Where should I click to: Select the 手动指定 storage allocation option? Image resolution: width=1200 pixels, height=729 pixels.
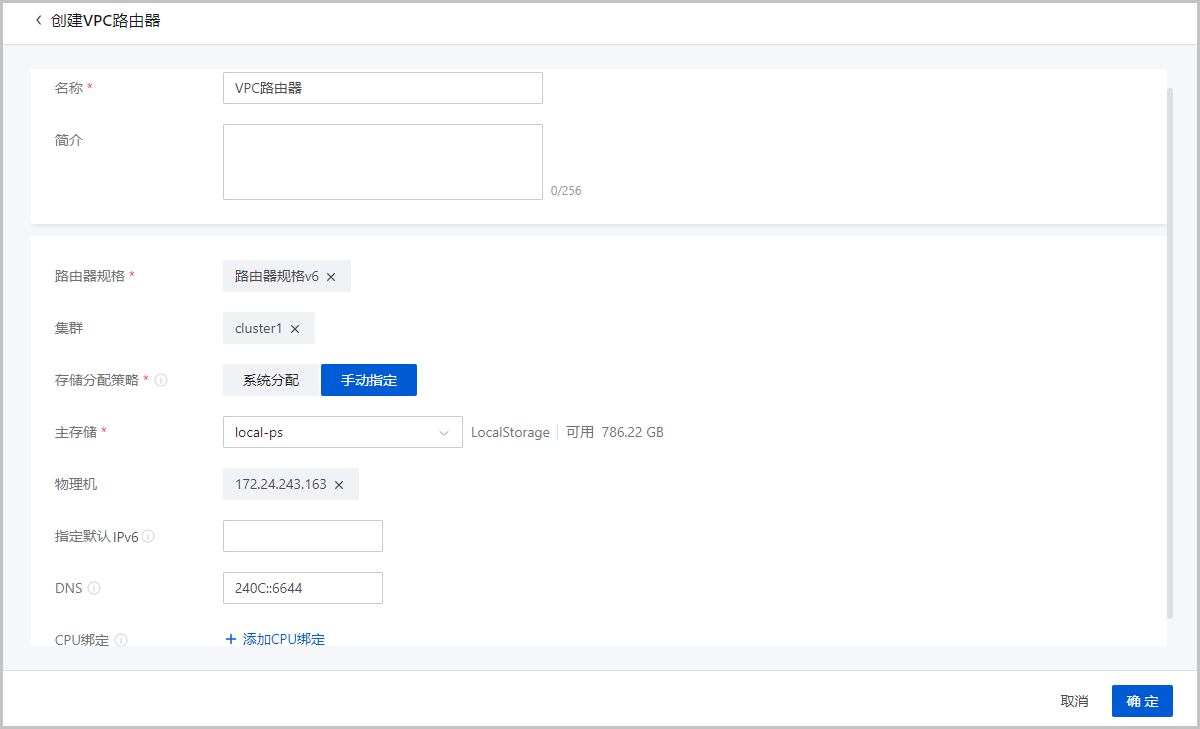tap(368, 380)
